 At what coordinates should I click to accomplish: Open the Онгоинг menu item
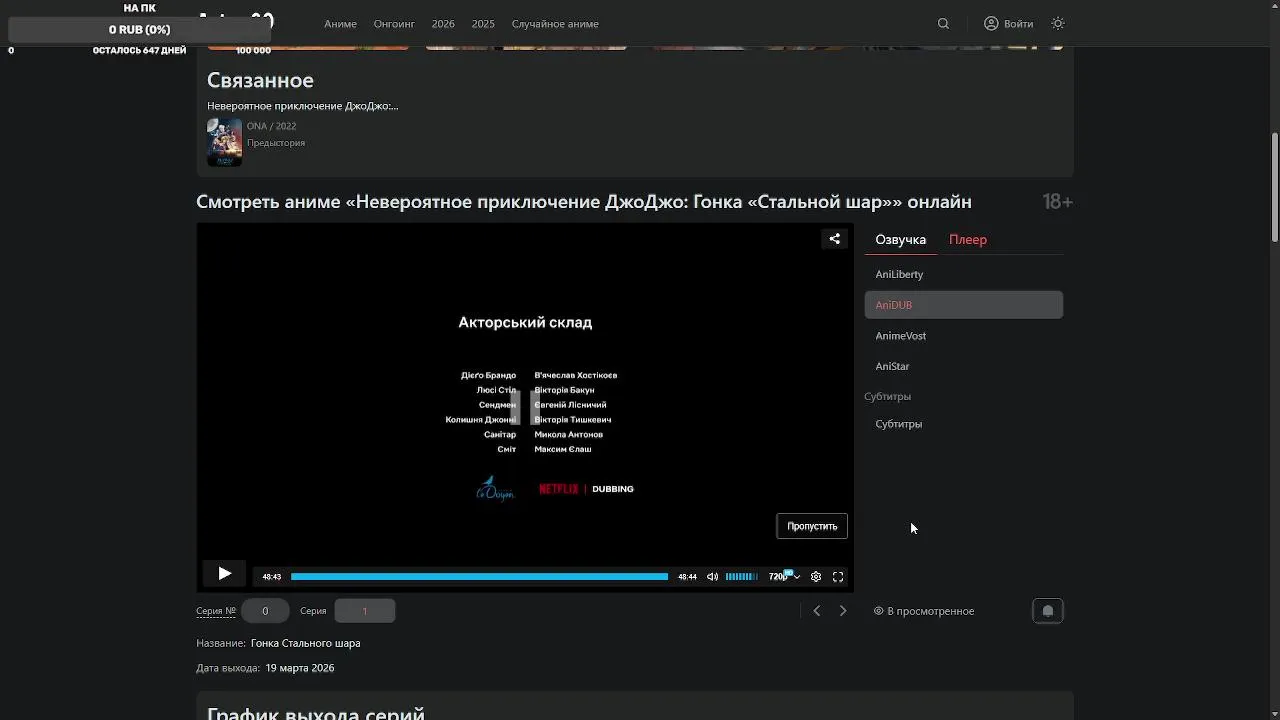point(394,24)
